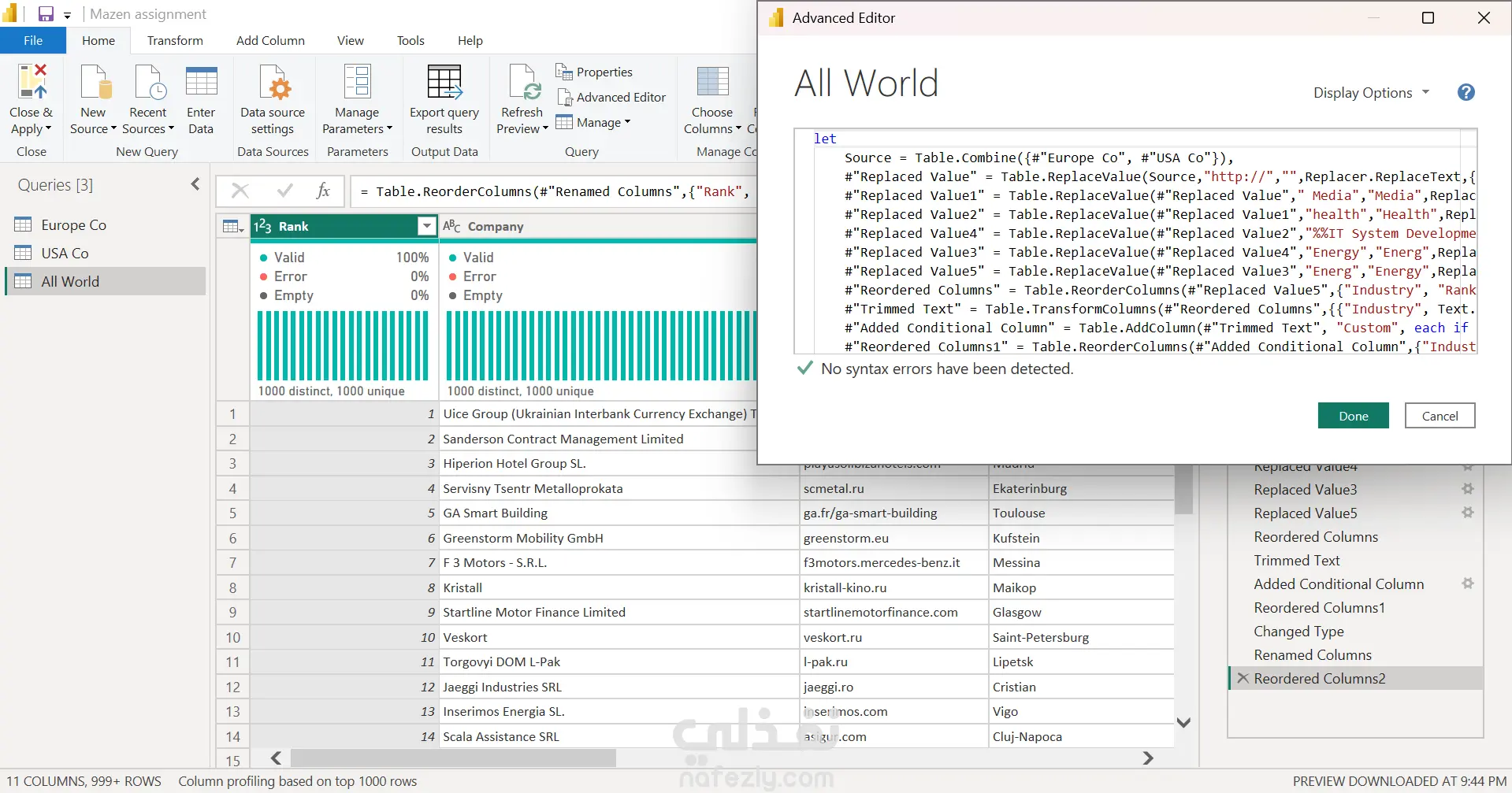Expand the New Source dropdown arrow

pyautogui.click(x=113, y=128)
